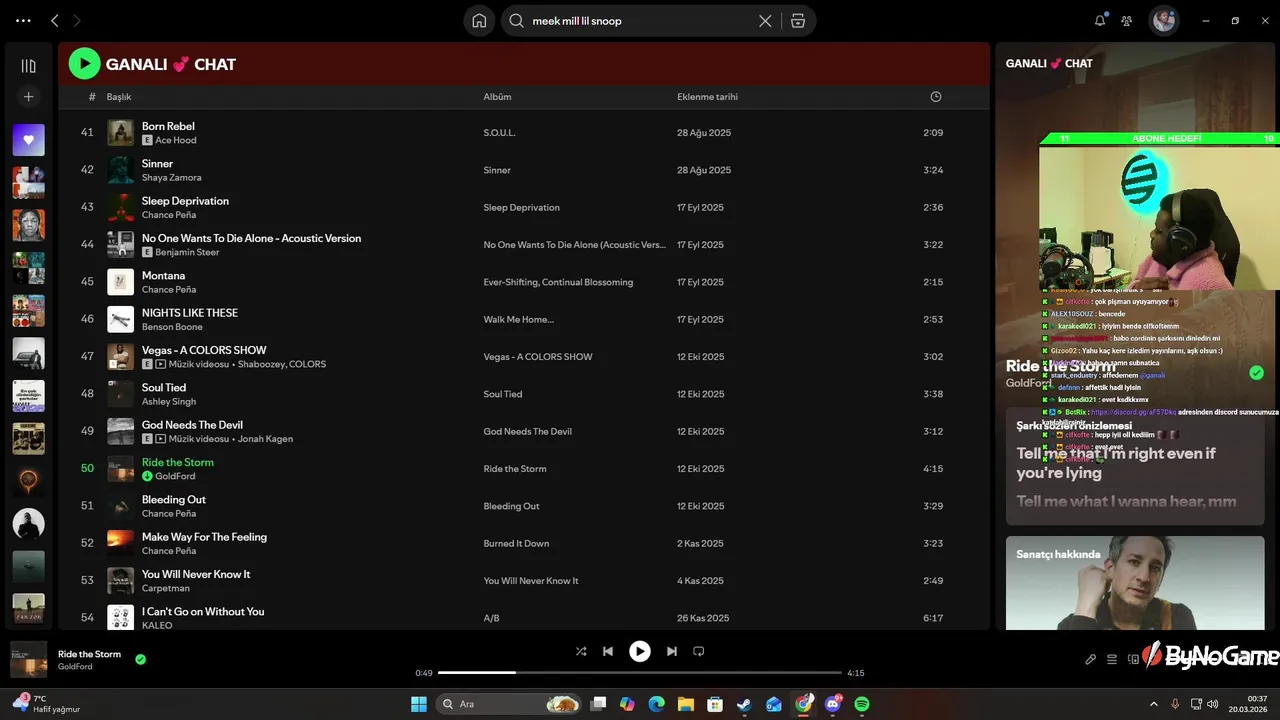The height and width of the screenshot is (720, 1280).
Task: Open the Sanatçı hakkında artist card
Action: 1135,583
